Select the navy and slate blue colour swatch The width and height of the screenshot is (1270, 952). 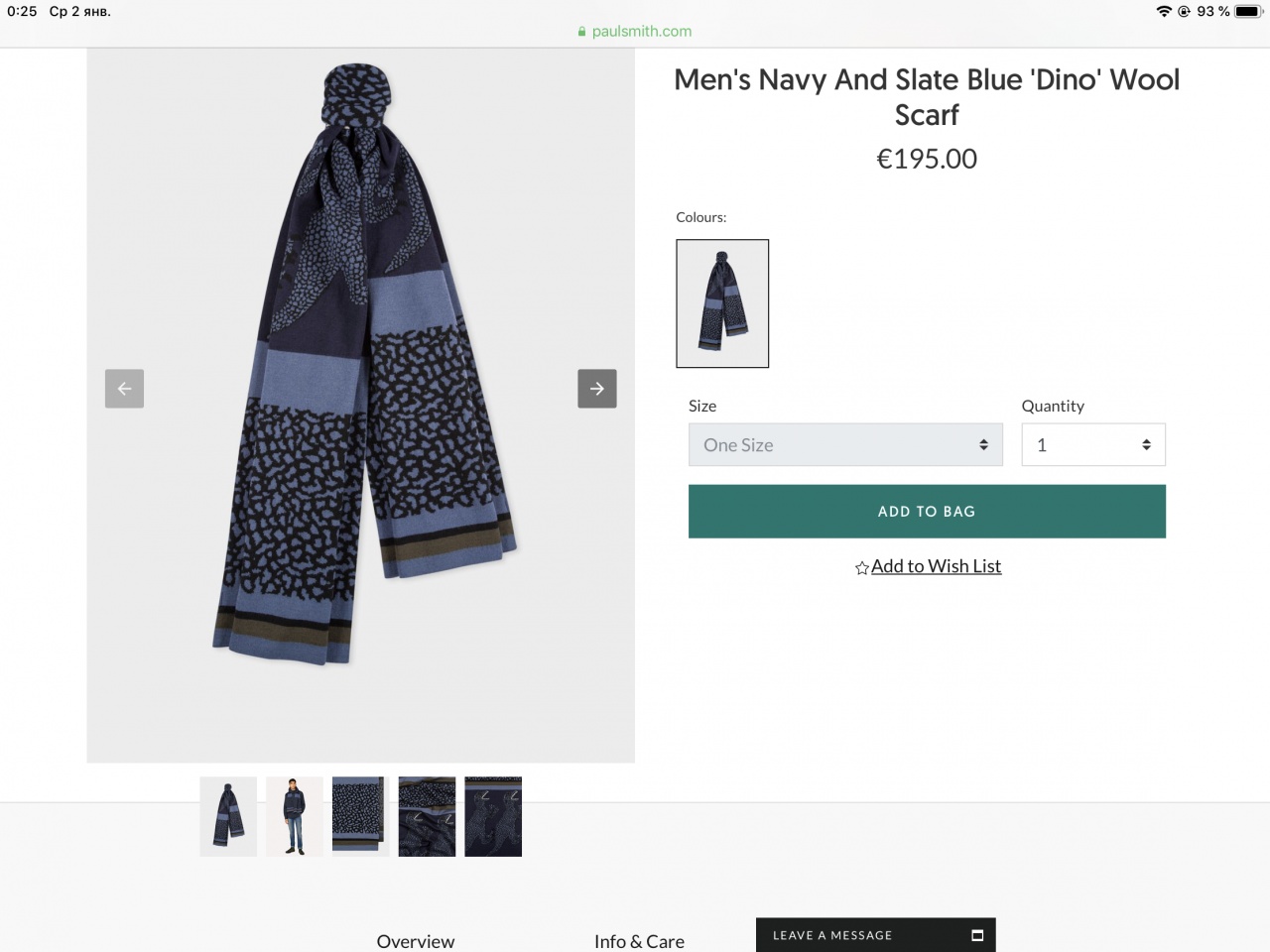pyautogui.click(x=722, y=303)
